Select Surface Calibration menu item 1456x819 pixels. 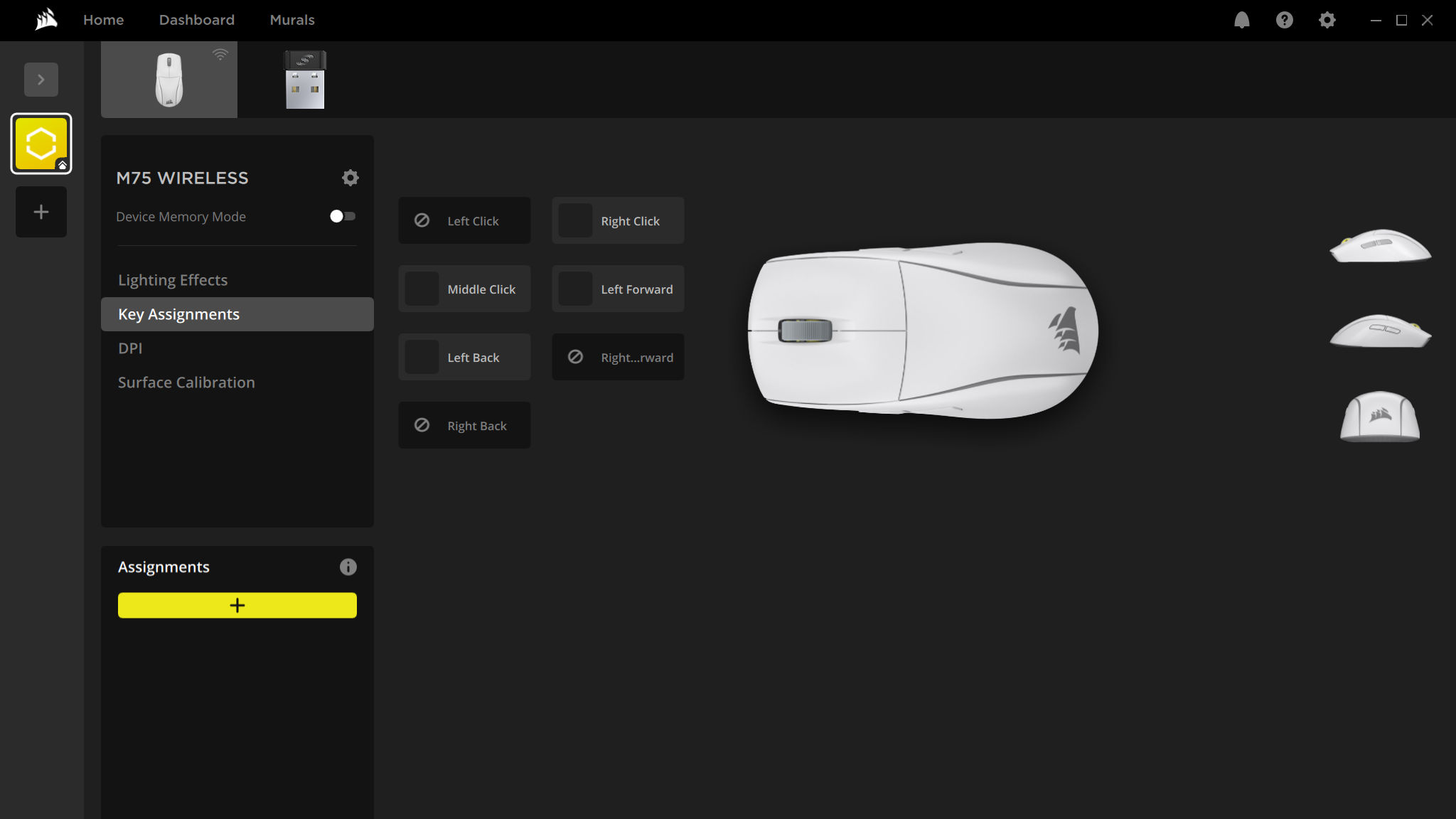(x=186, y=382)
